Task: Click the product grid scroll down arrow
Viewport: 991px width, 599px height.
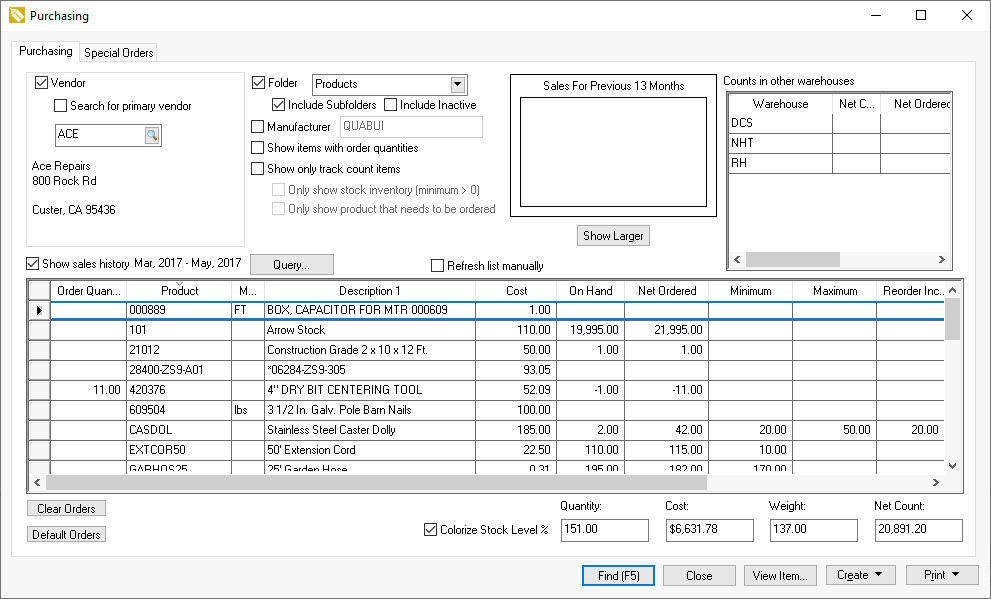Action: (x=952, y=466)
